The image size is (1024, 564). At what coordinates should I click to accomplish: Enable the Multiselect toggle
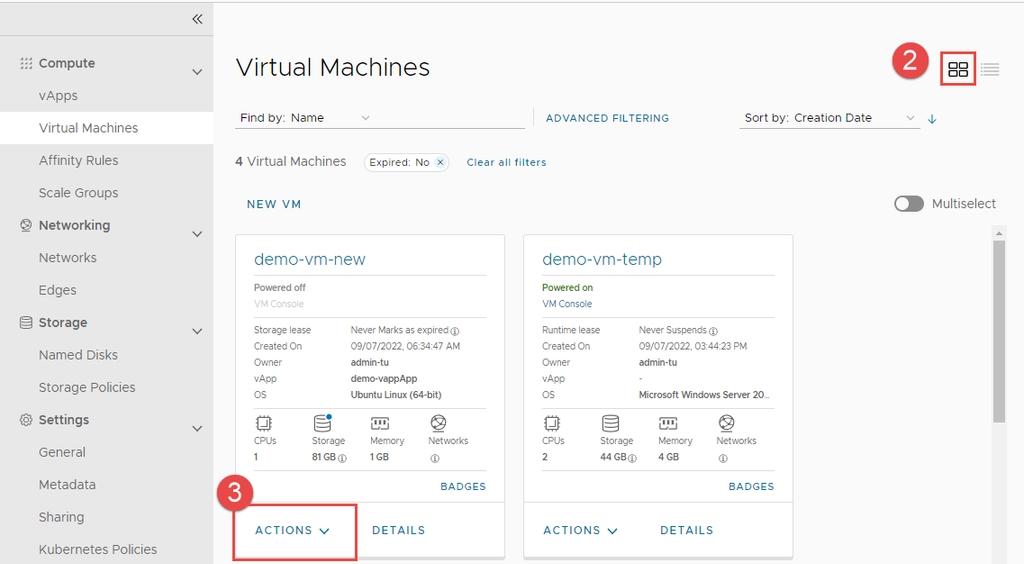pos(909,204)
